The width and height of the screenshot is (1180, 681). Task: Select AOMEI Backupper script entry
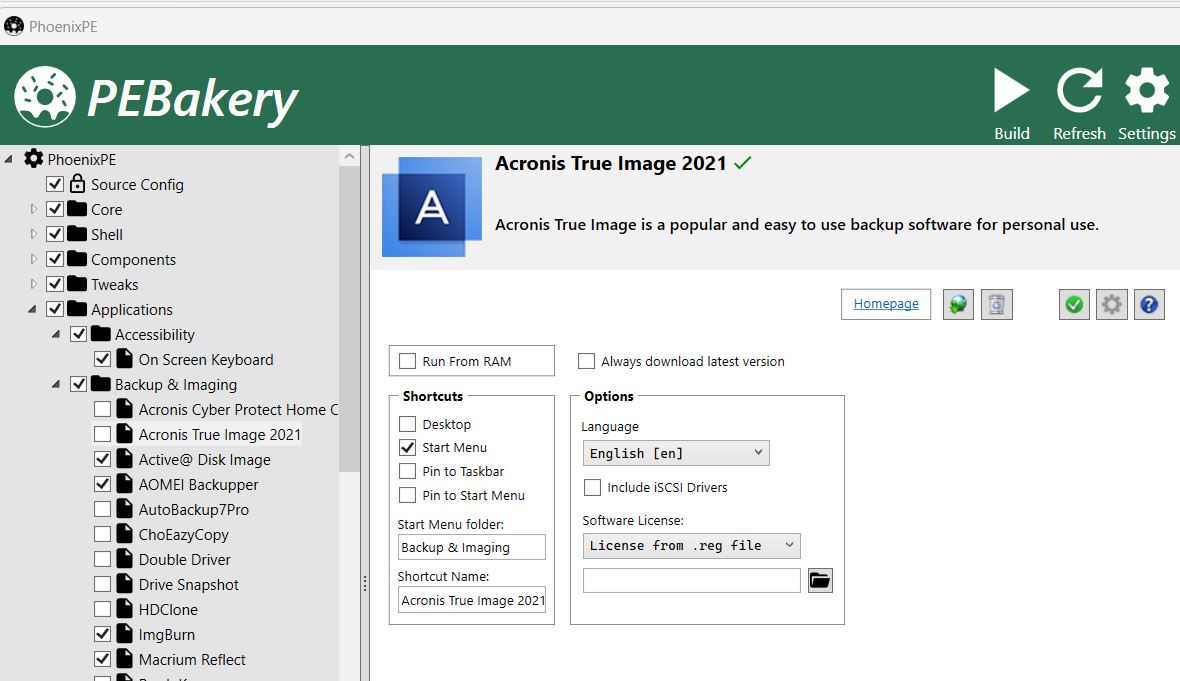[x=198, y=485]
